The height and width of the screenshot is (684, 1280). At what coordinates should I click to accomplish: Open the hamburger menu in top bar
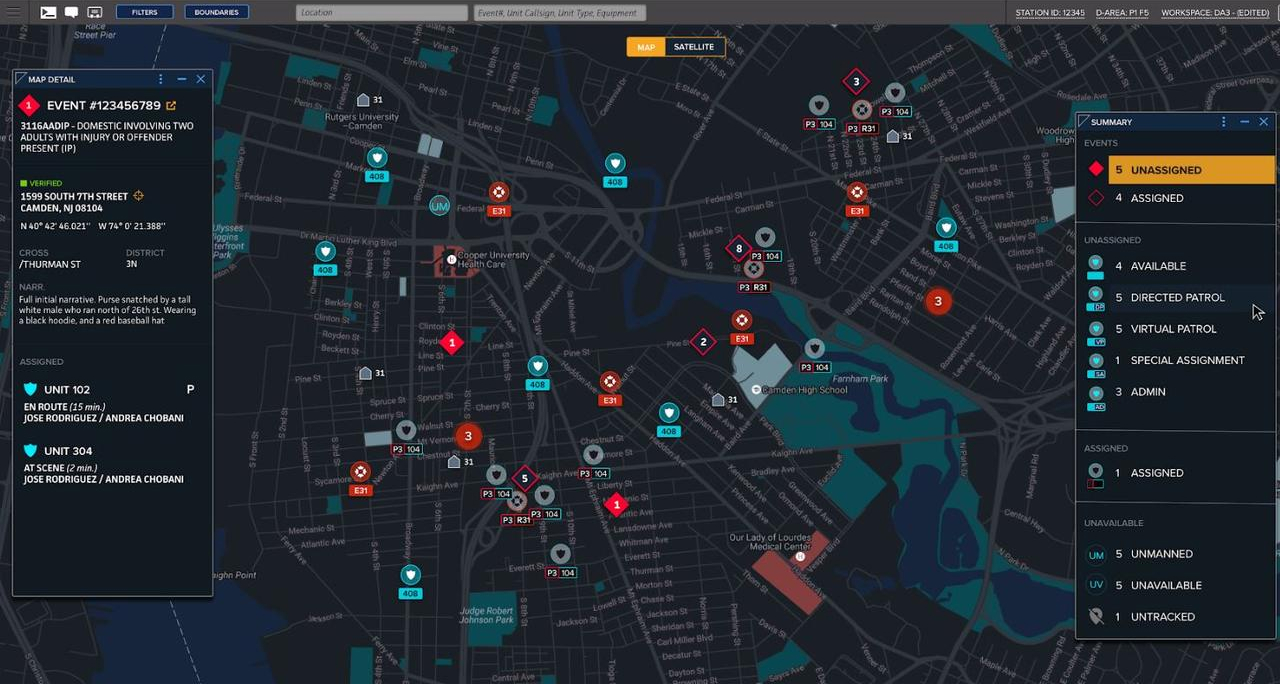14,12
